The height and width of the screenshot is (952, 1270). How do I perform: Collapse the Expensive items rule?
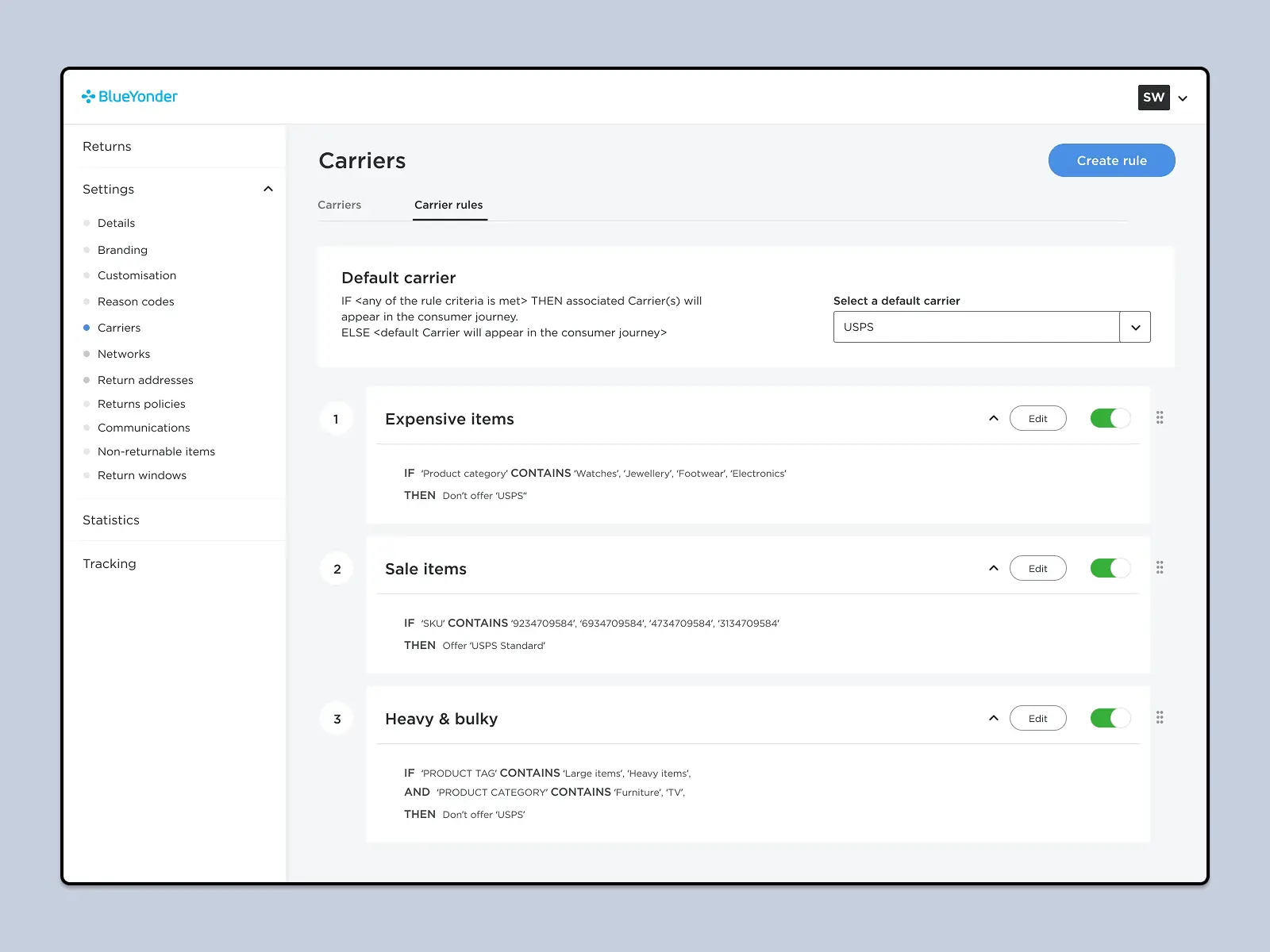coord(993,418)
